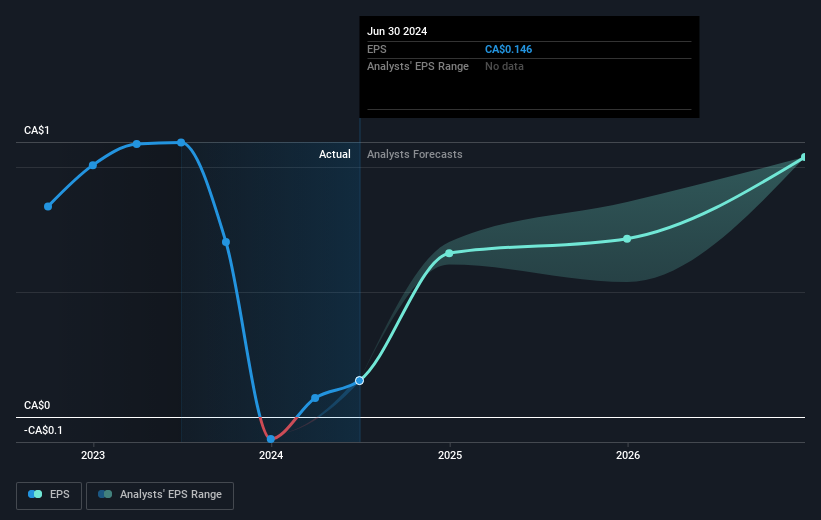Image resolution: width=821 pixels, height=520 pixels.
Task: Click the negative EPS data point at 2024
Action: coord(271,439)
